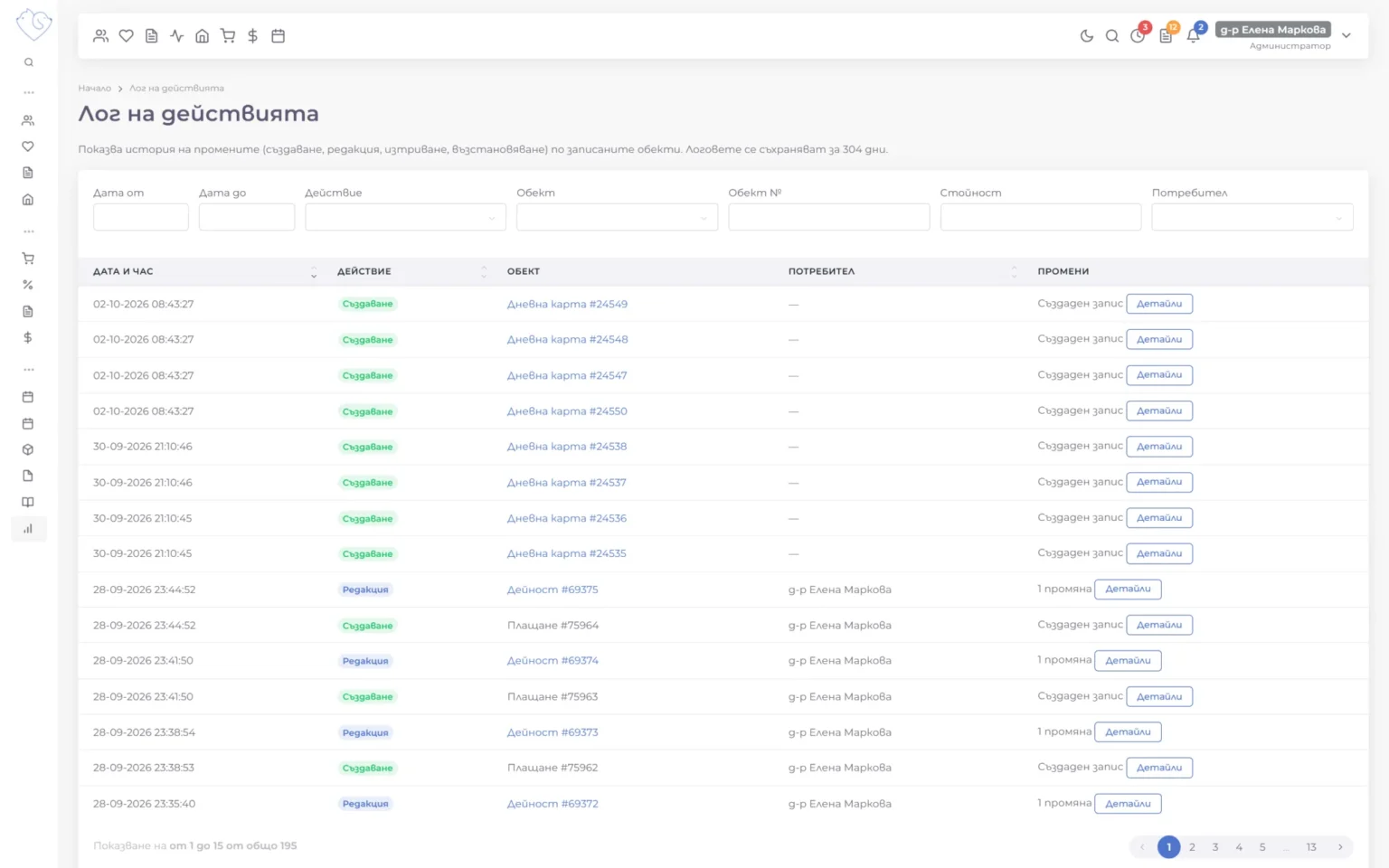Viewport: 1389px width, 868px height.
Task: Focus the Дата до date field
Action: 247,217
